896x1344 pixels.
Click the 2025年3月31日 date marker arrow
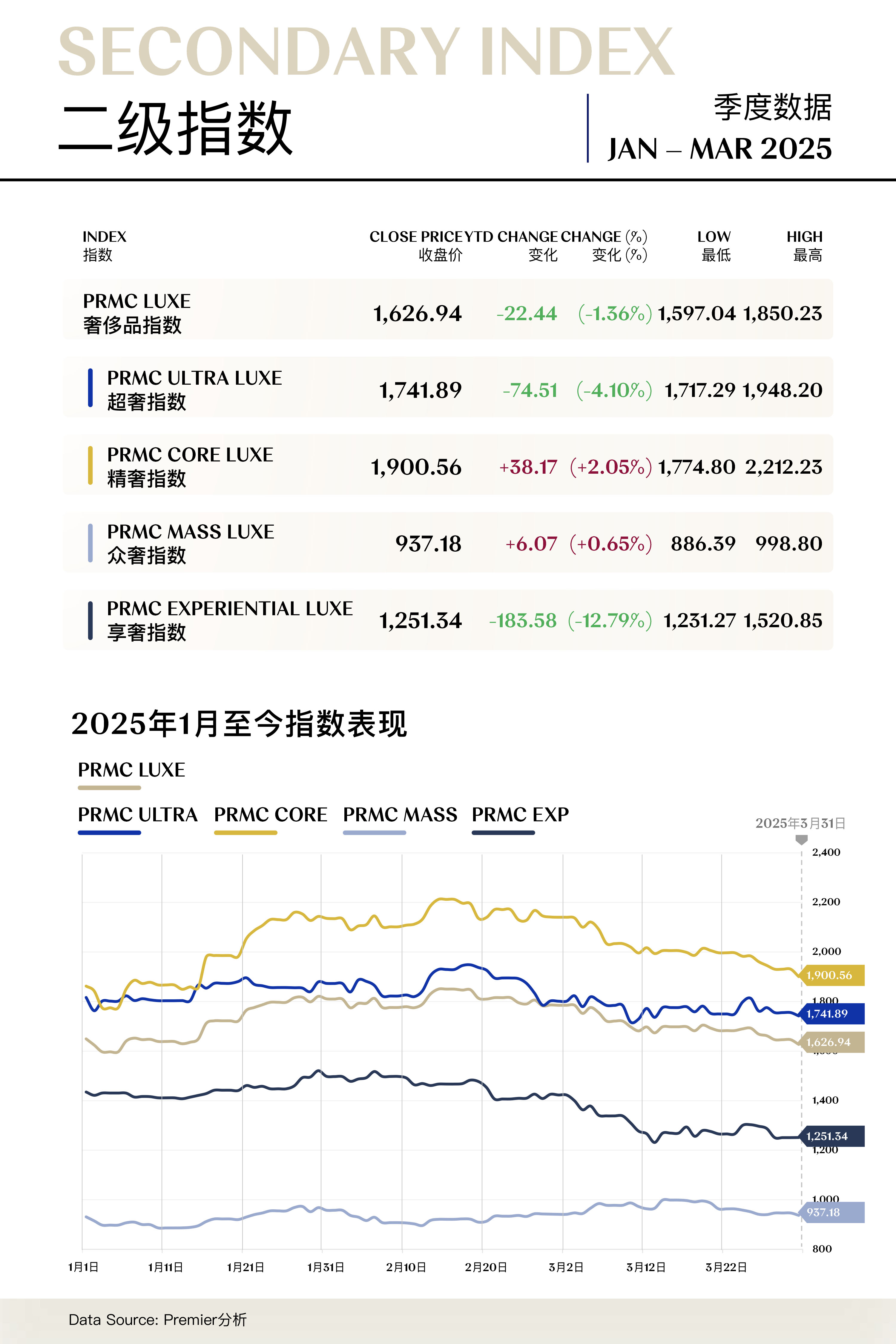coord(802,840)
